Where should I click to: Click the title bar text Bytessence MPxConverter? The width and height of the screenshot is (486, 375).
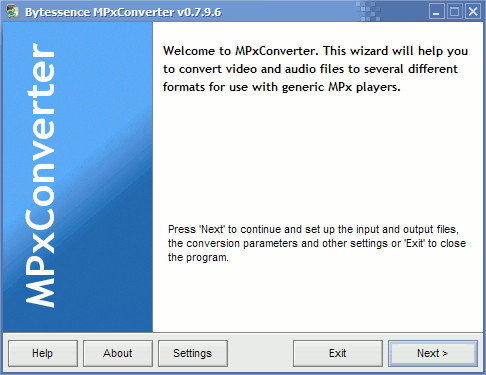click(x=100, y=12)
